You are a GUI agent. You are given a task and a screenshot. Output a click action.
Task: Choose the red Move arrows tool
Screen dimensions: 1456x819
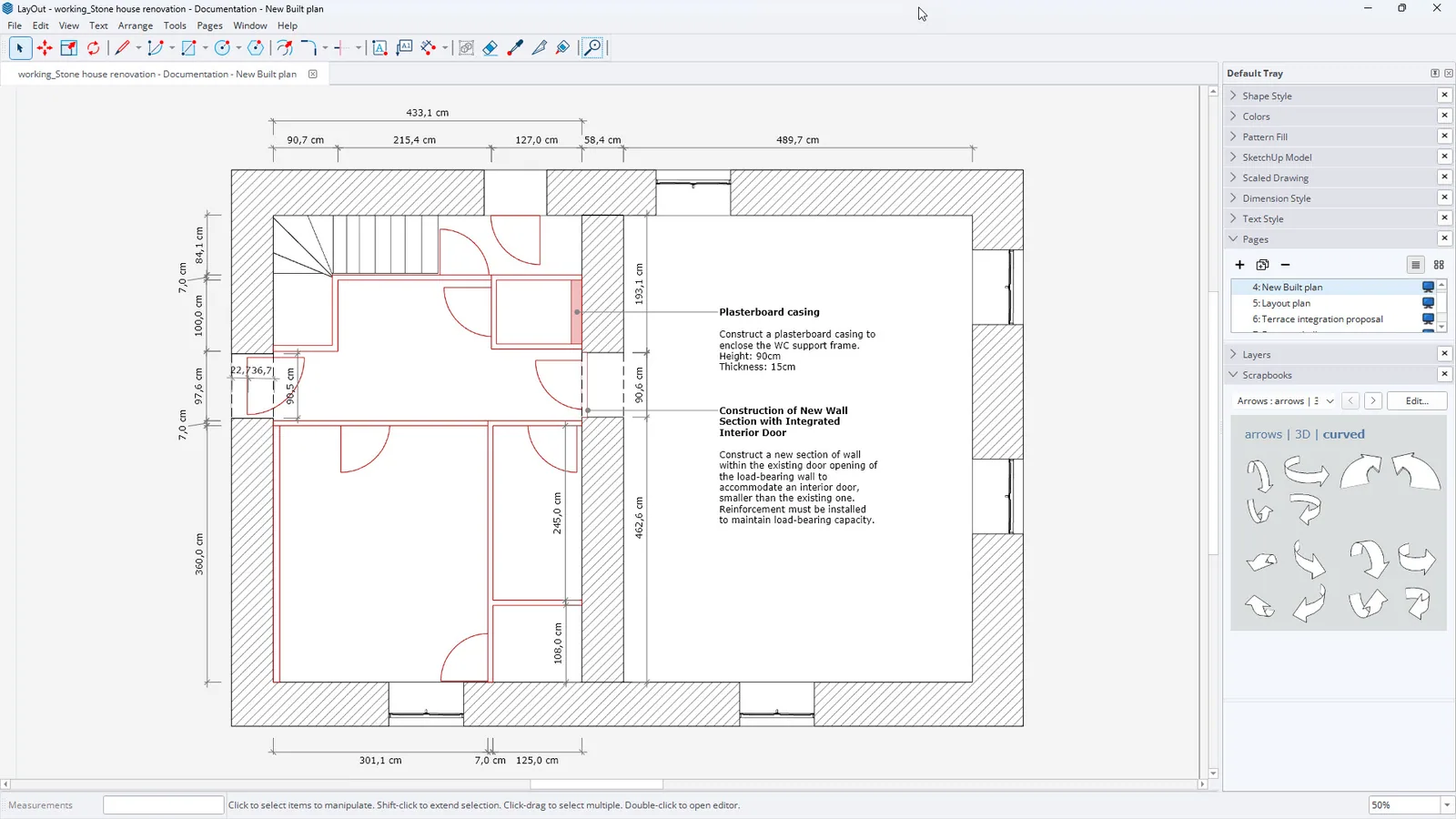coord(44,48)
